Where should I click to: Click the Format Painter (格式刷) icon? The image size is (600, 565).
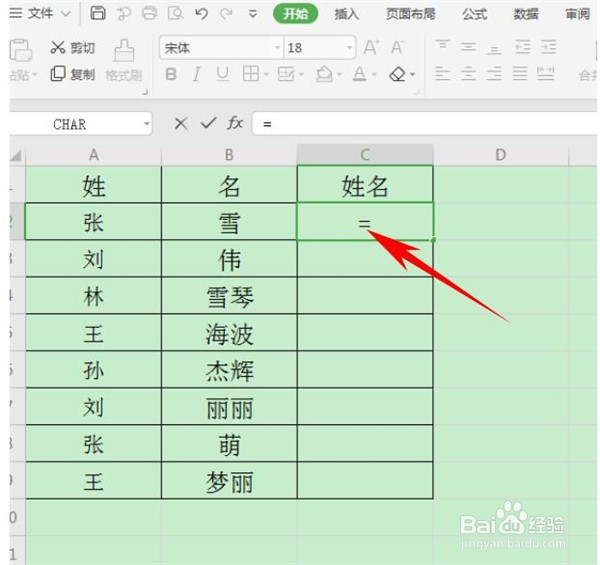click(x=124, y=50)
